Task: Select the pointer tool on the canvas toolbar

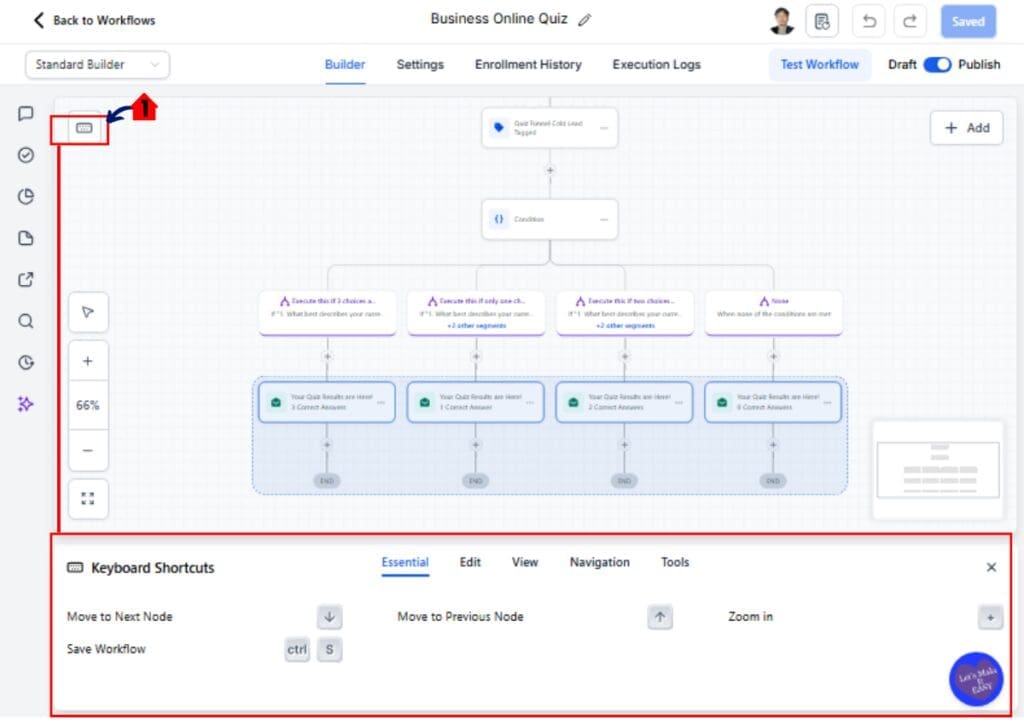Action: click(x=88, y=312)
